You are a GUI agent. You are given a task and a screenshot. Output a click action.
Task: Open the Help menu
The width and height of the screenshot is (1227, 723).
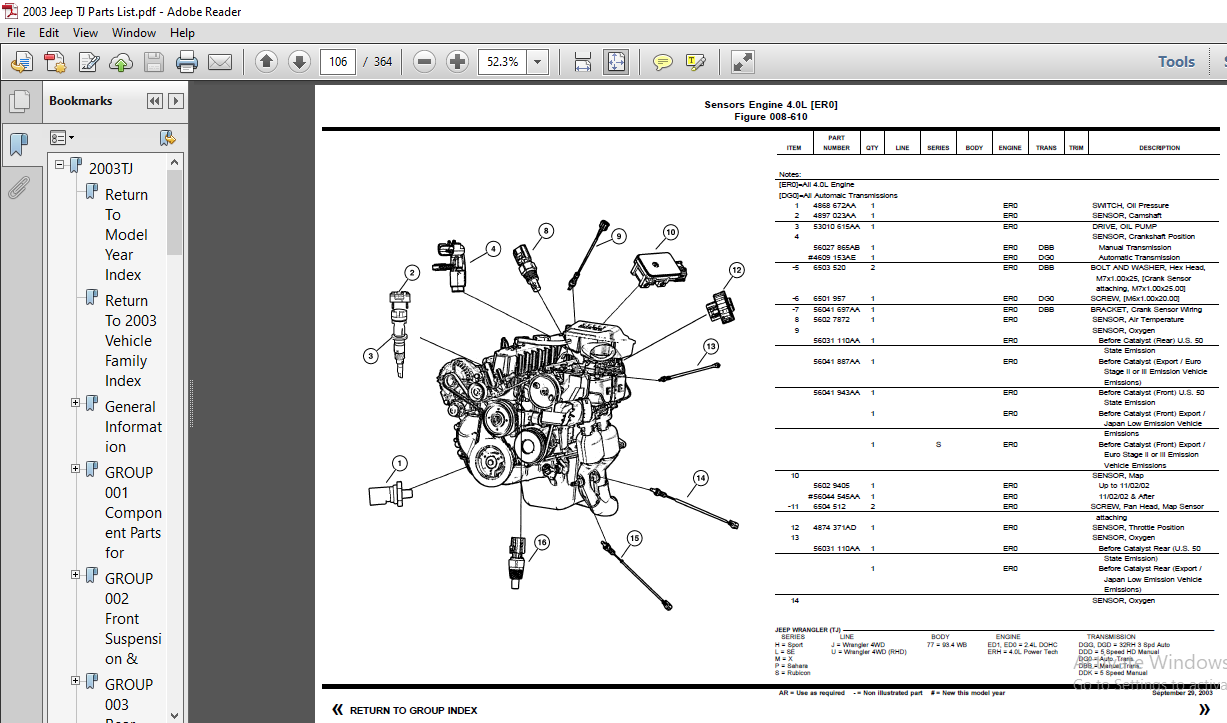(x=182, y=33)
